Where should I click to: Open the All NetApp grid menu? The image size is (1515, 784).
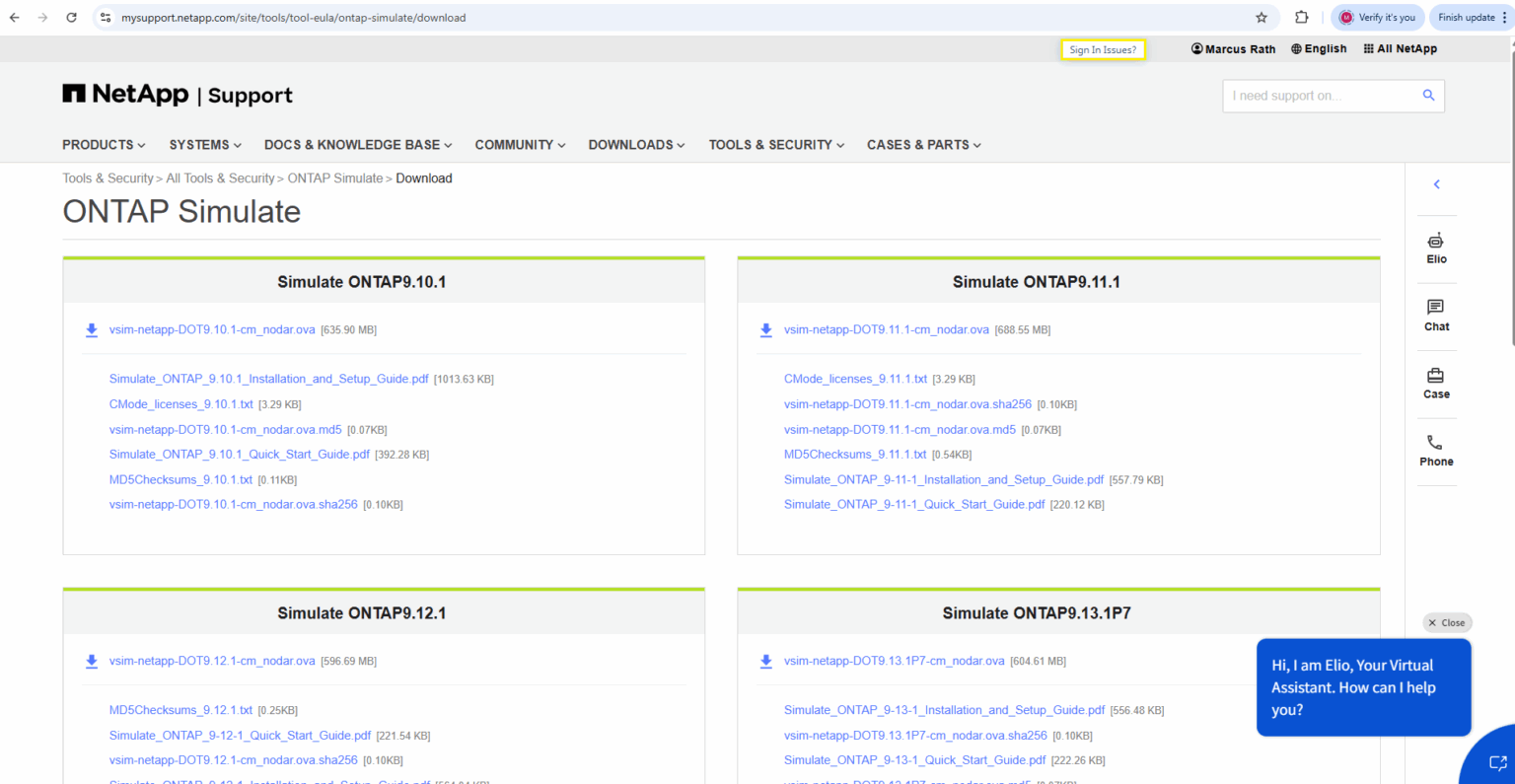(1400, 48)
